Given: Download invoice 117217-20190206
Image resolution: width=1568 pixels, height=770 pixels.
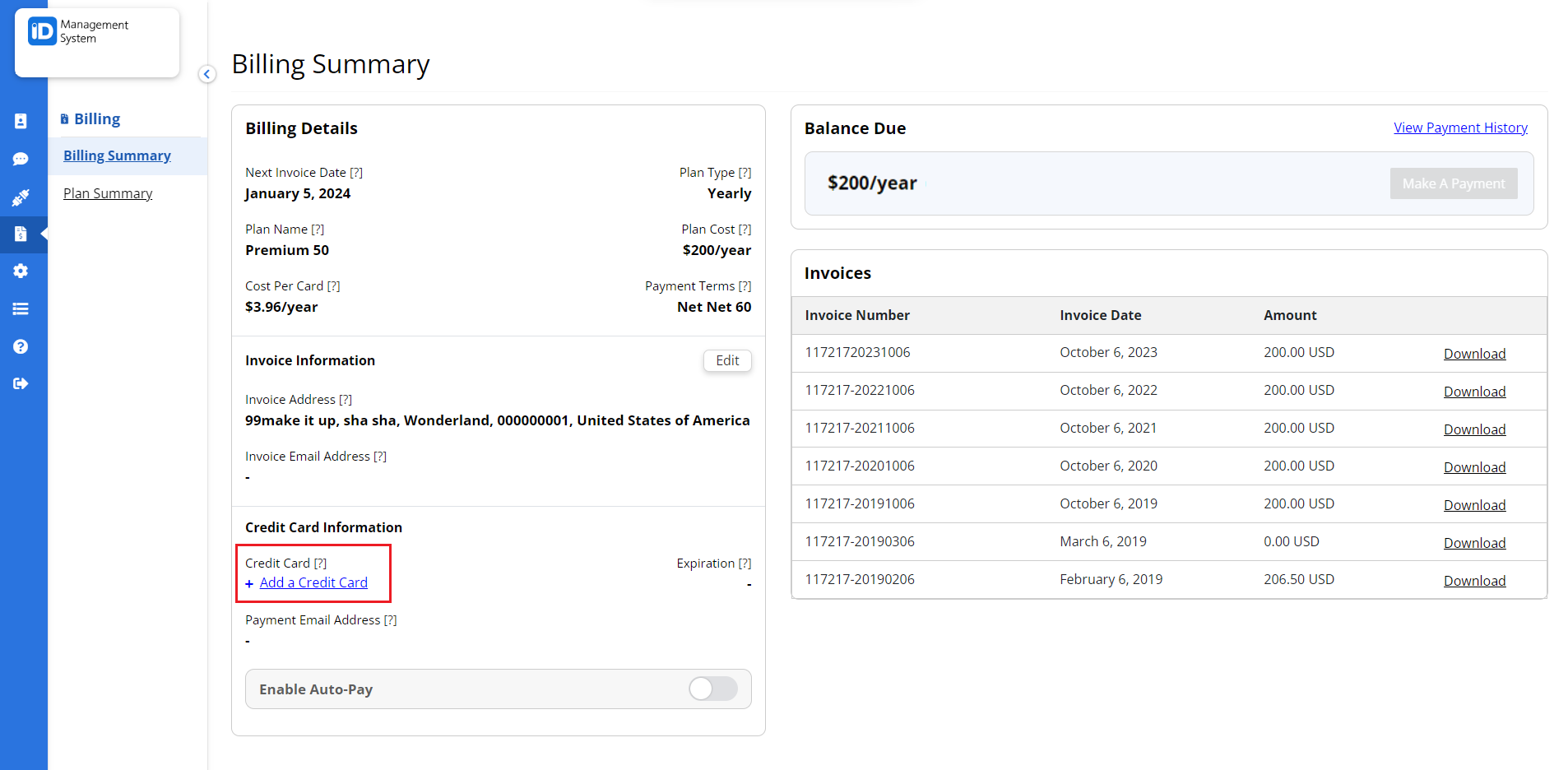Looking at the screenshot, I should tap(1474, 581).
